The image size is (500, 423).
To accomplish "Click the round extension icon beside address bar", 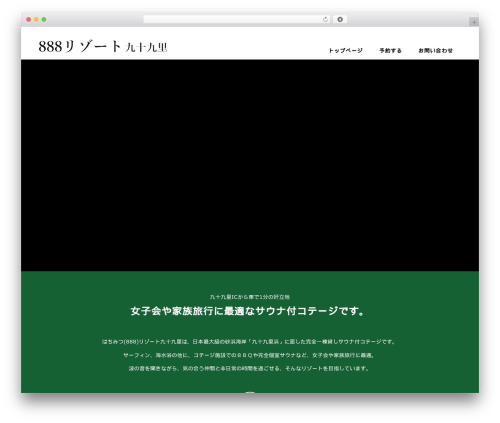I will coord(340,20).
